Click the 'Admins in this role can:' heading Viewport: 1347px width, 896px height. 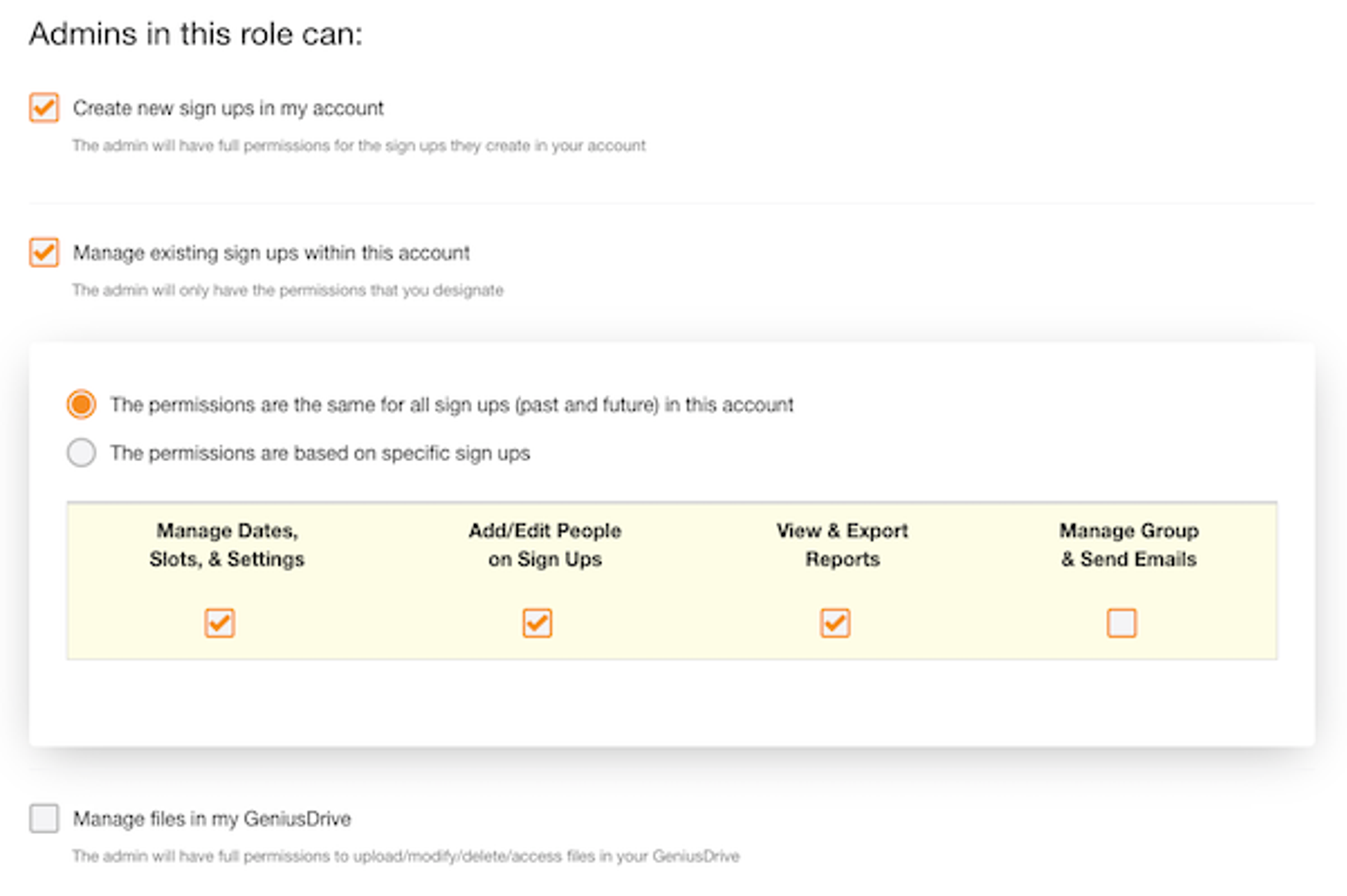[x=196, y=34]
